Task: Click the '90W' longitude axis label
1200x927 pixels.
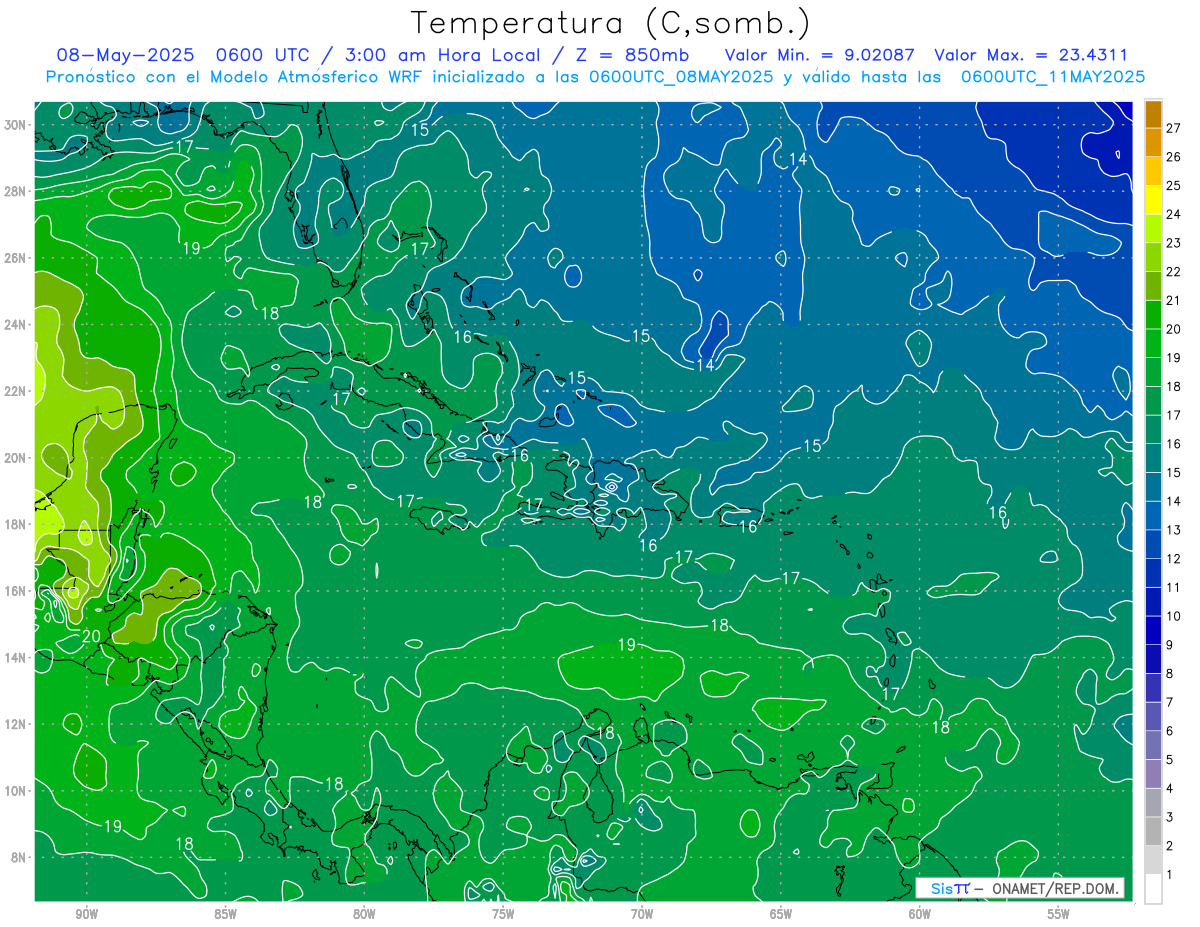Action: tap(86, 914)
